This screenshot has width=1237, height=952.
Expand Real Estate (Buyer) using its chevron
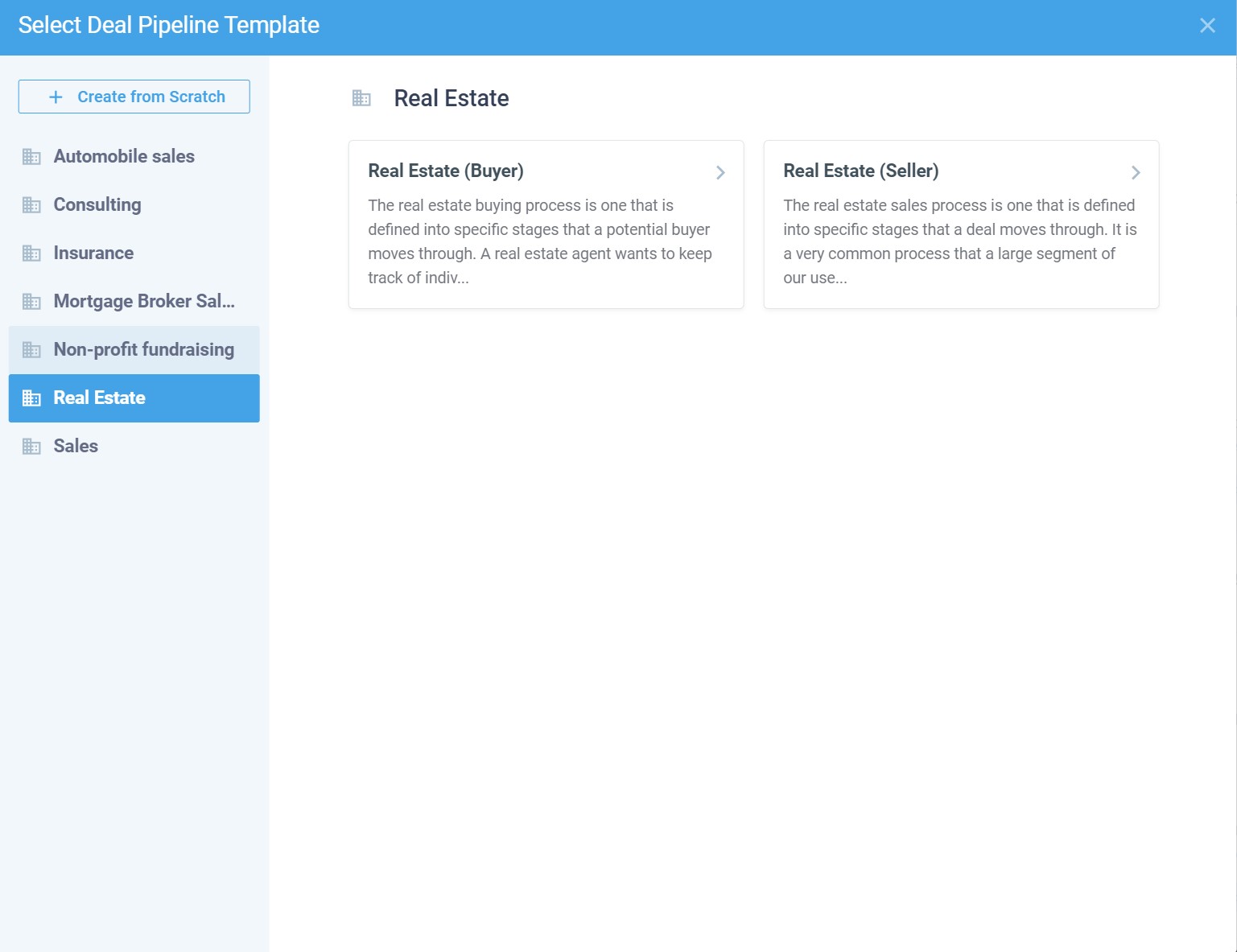coord(720,172)
